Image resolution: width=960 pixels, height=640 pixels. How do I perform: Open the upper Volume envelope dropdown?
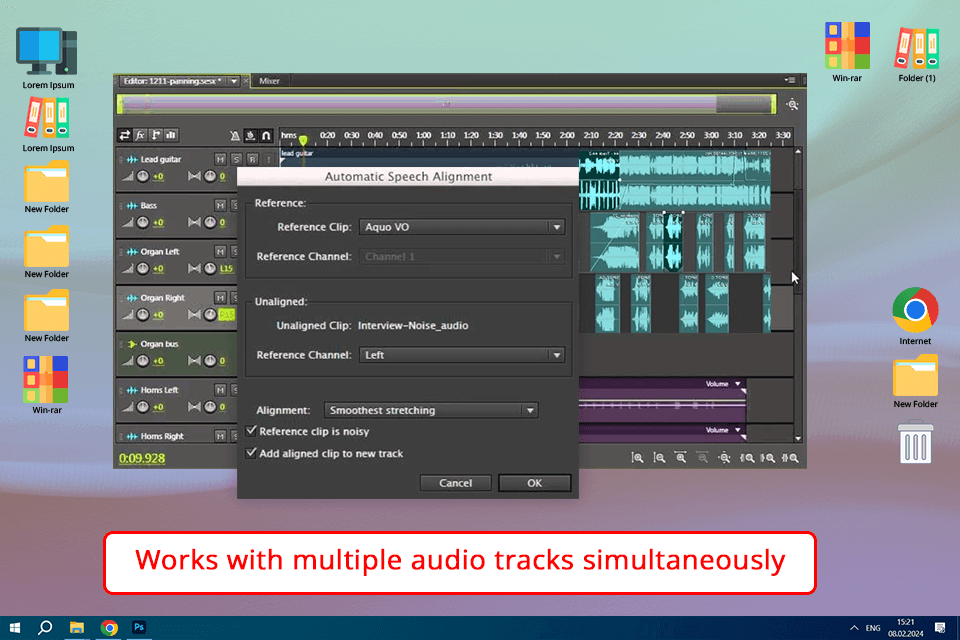(738, 384)
